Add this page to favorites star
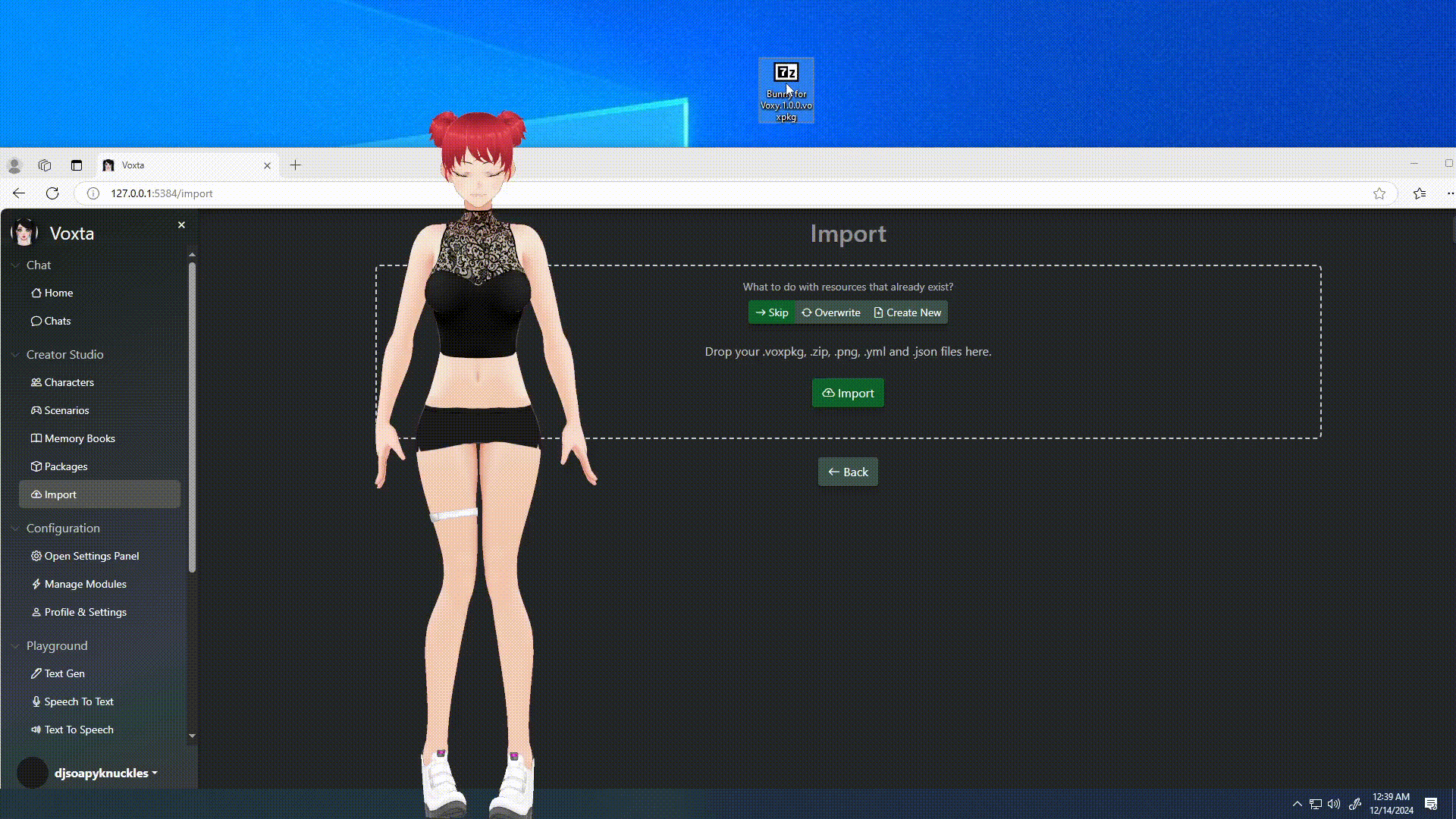Screen dimensions: 1456x819 (x=1379, y=193)
